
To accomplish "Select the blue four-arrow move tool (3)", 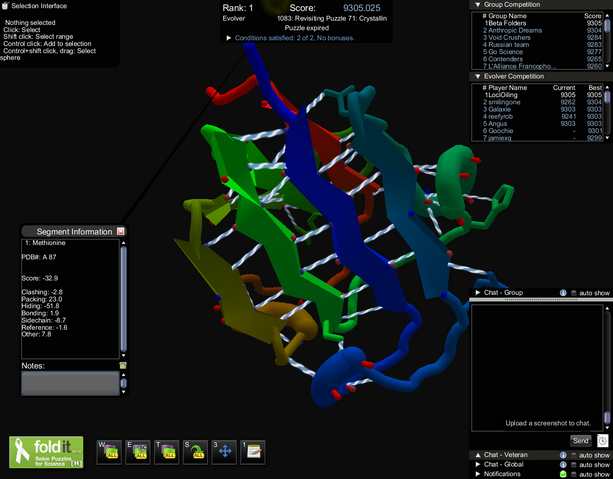I will coord(224,452).
